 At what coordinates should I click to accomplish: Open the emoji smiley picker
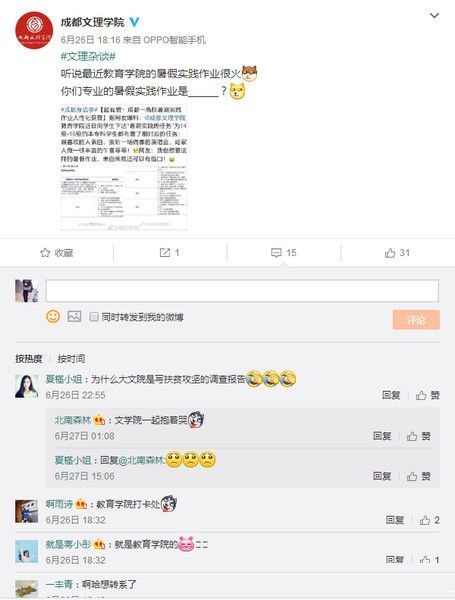coord(53,316)
